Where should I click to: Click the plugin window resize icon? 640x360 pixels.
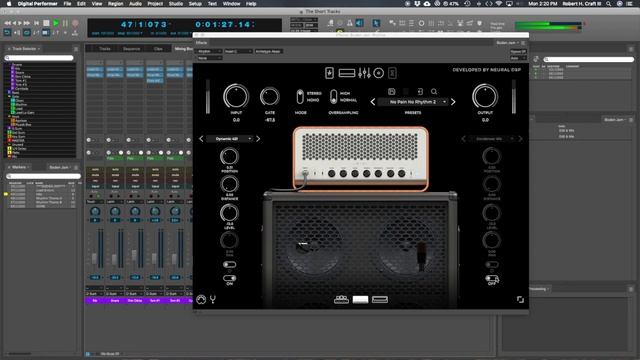coord(520,300)
